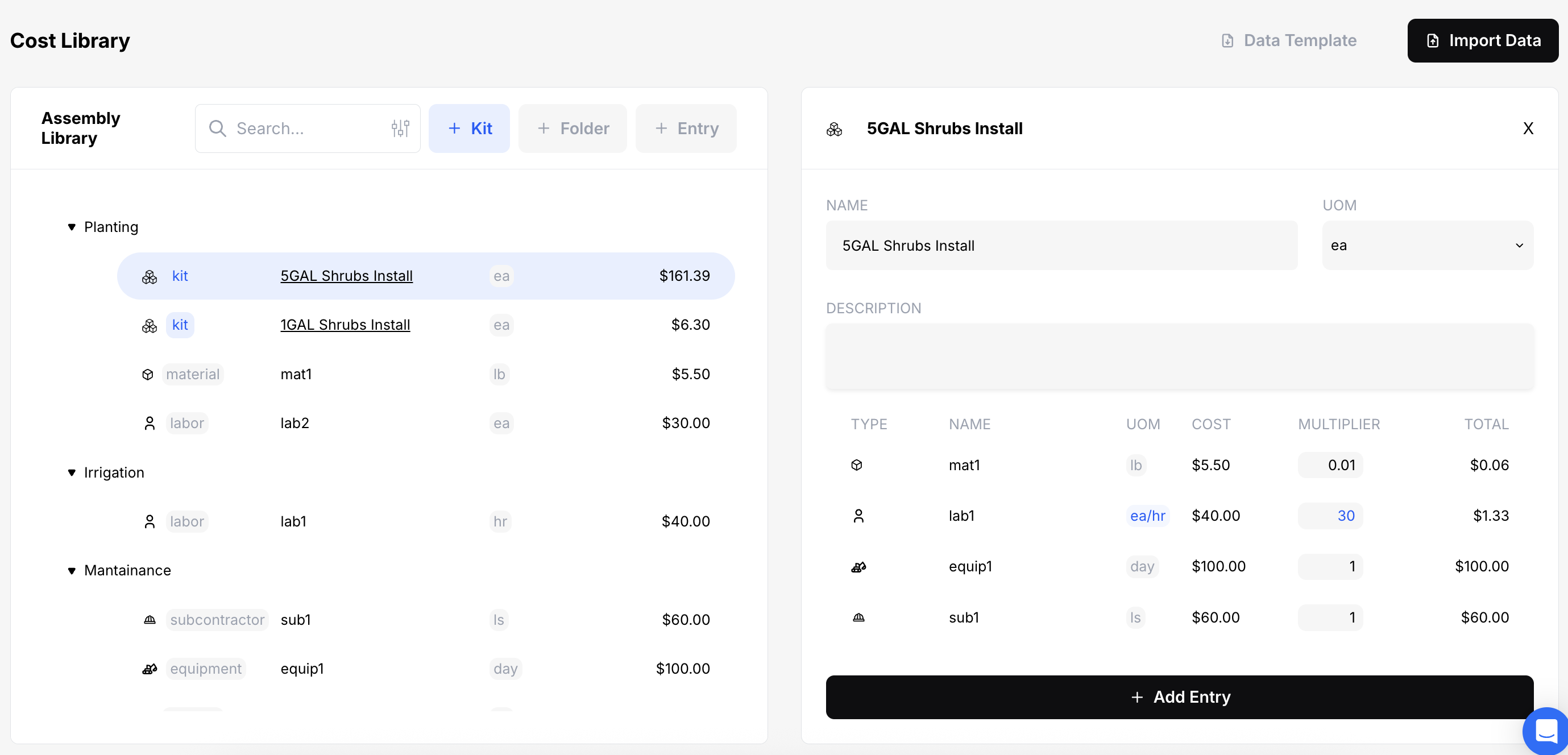Collapse the Mantainance folder
The height and width of the screenshot is (755, 1568).
(x=72, y=571)
